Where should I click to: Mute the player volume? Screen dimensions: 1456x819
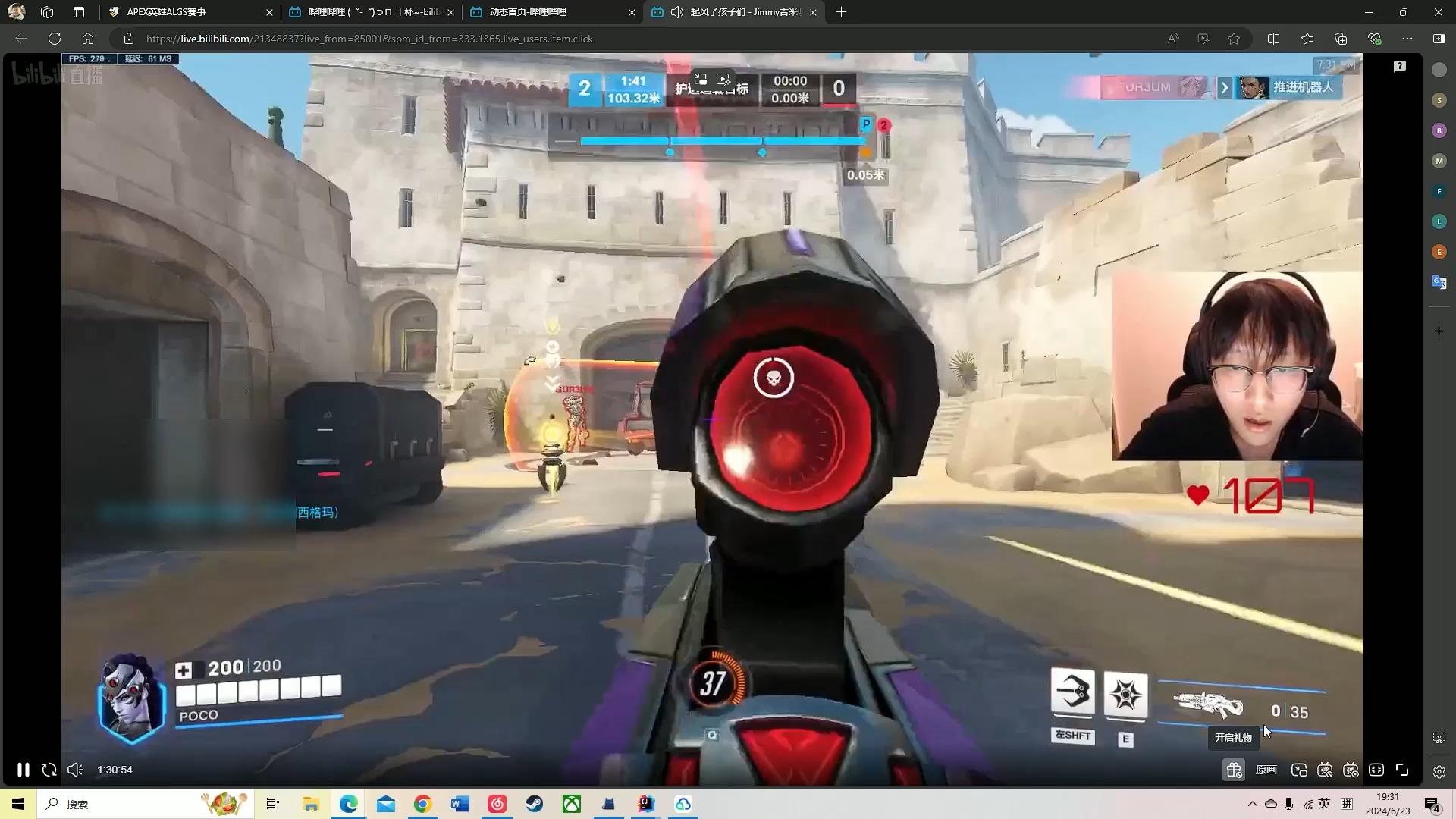click(x=75, y=770)
